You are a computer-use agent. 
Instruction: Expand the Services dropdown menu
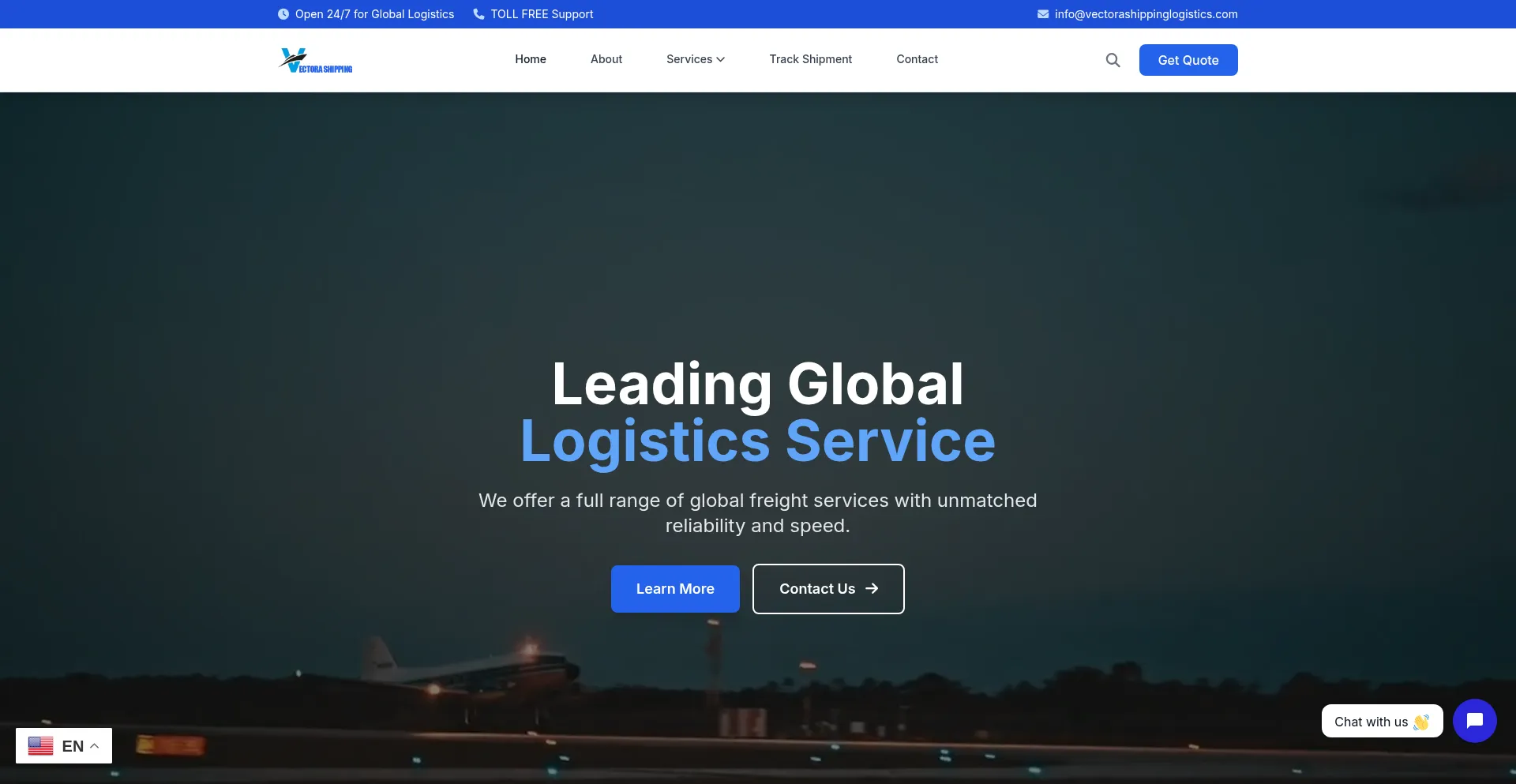pos(689,59)
